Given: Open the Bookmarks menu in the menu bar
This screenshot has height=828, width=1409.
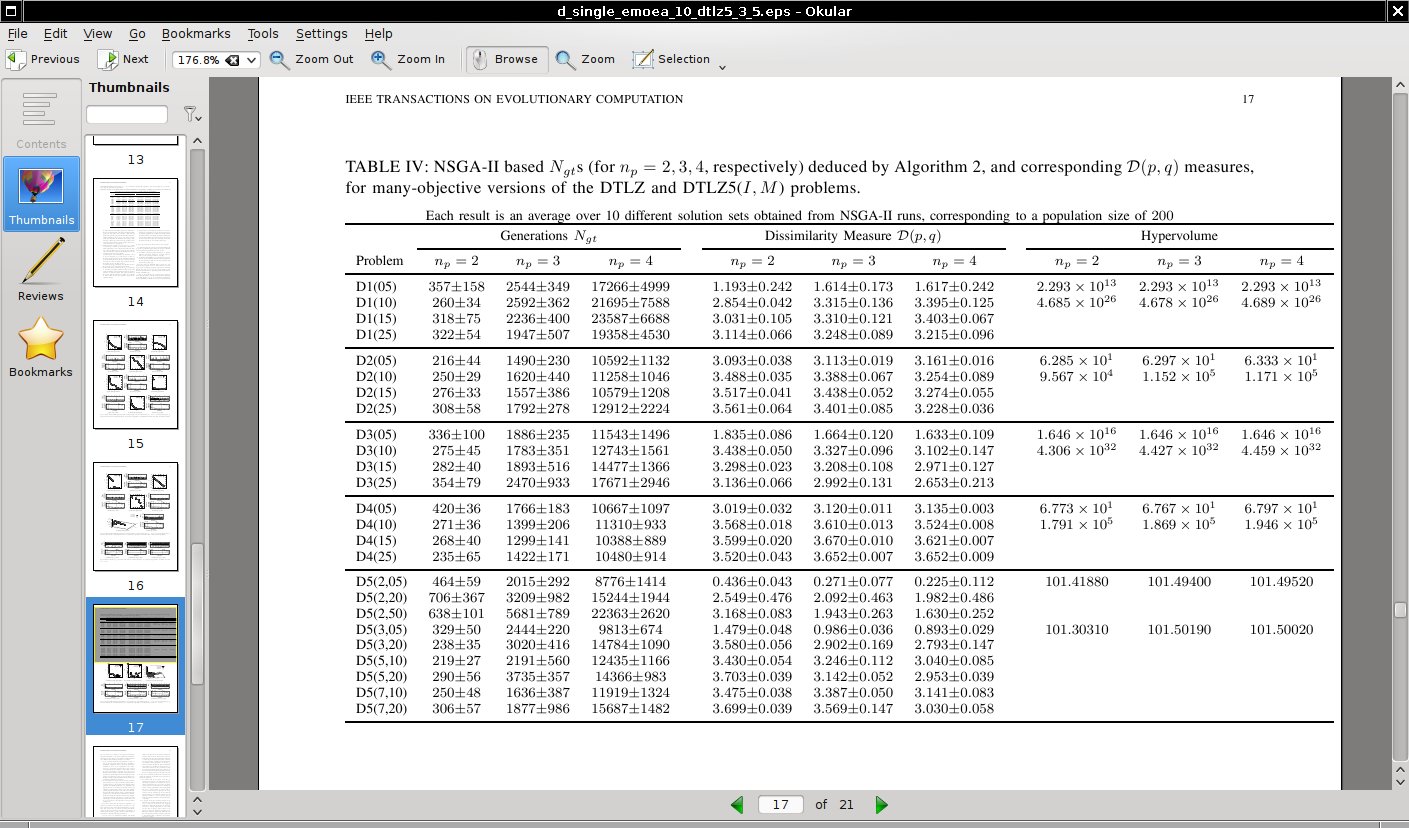Looking at the screenshot, I should 195,34.
